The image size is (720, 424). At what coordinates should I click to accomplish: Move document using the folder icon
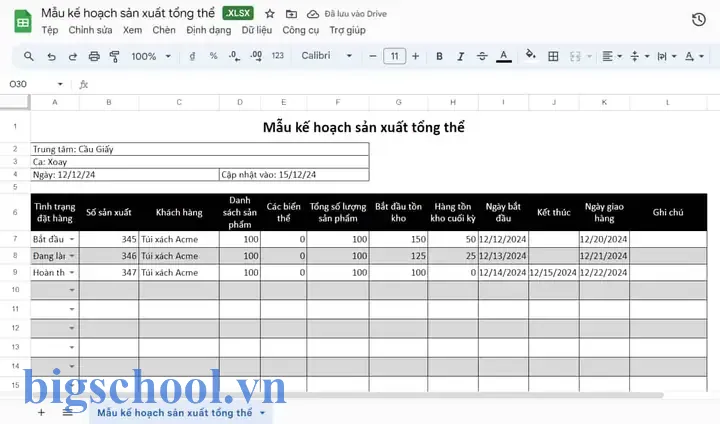pos(291,14)
